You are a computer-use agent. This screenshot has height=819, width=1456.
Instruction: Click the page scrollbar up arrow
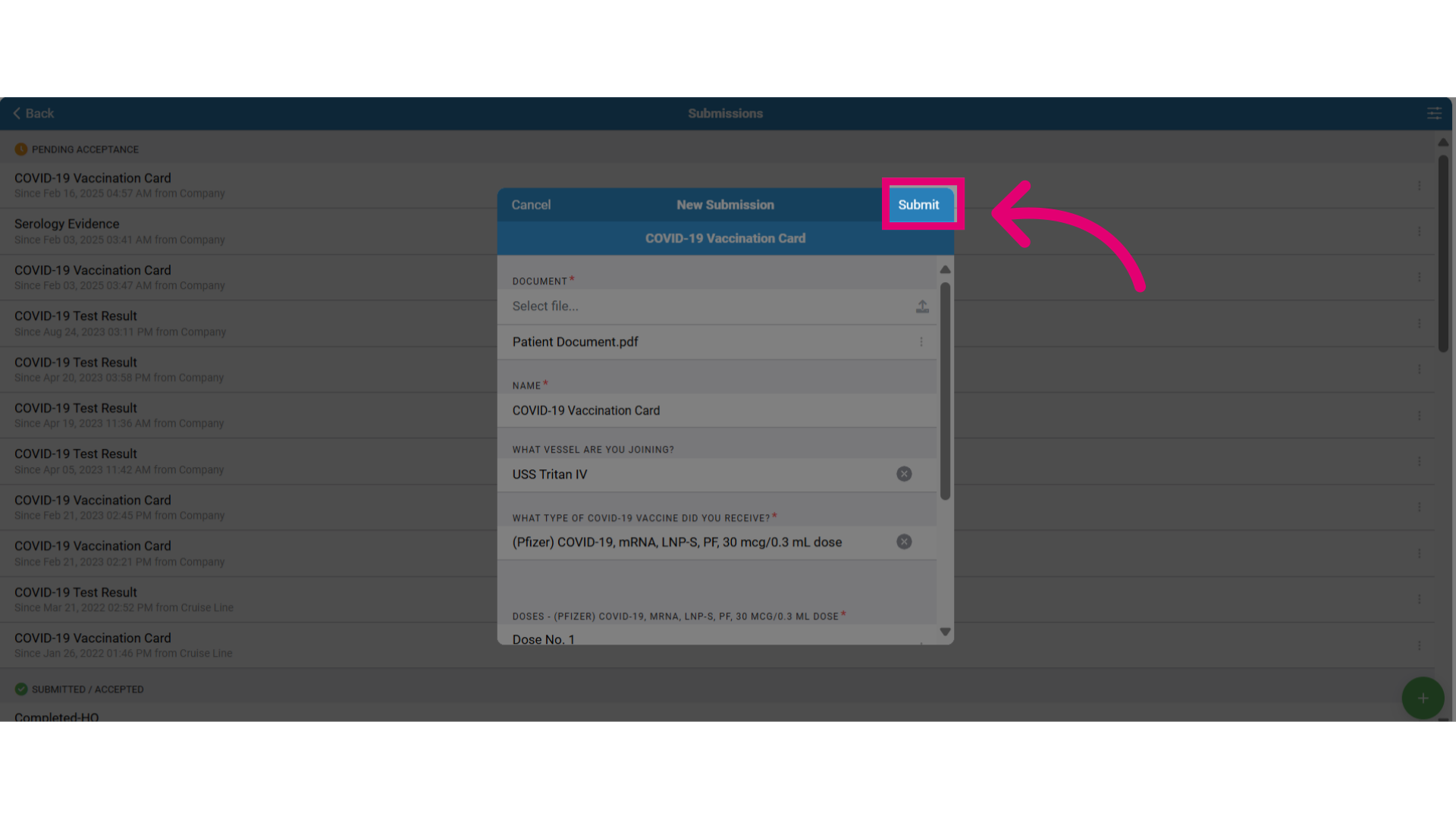point(1443,143)
